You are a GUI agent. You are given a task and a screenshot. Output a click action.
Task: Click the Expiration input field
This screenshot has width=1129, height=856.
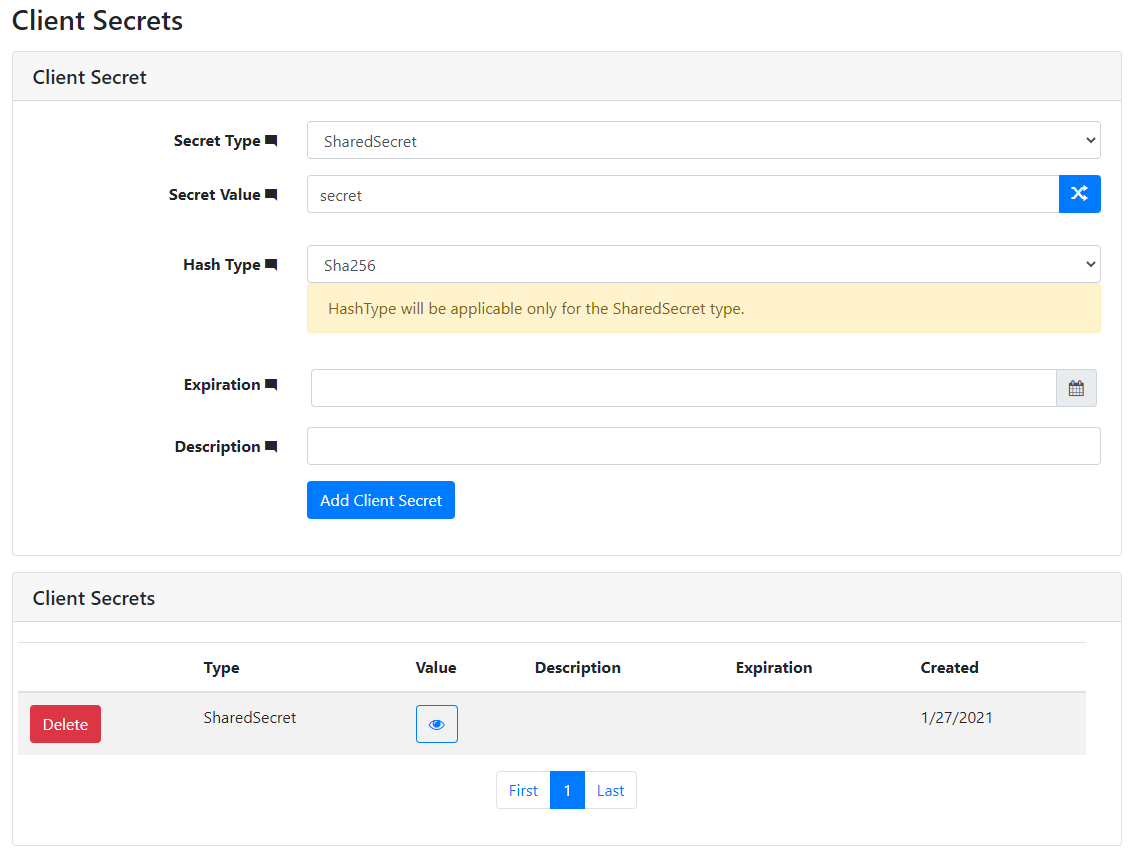(650, 388)
